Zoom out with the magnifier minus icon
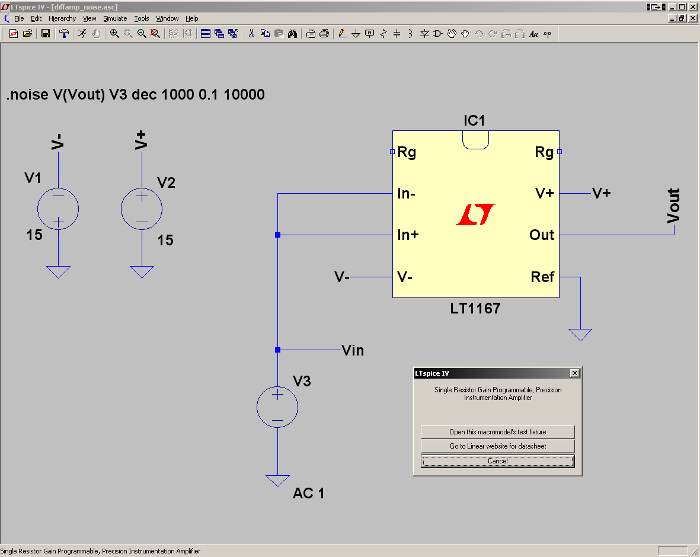Screen dimensions: 700x557 pos(142,34)
